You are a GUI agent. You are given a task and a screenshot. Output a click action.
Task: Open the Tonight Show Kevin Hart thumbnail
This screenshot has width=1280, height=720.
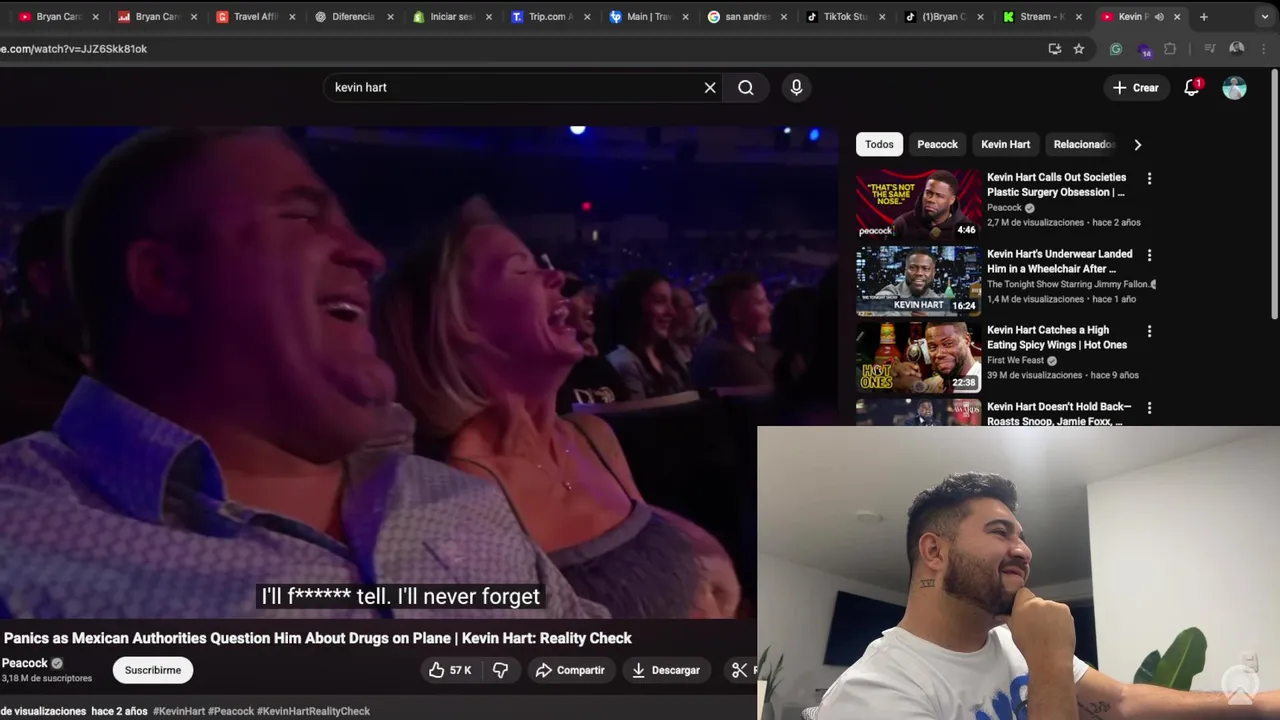pyautogui.click(x=918, y=281)
